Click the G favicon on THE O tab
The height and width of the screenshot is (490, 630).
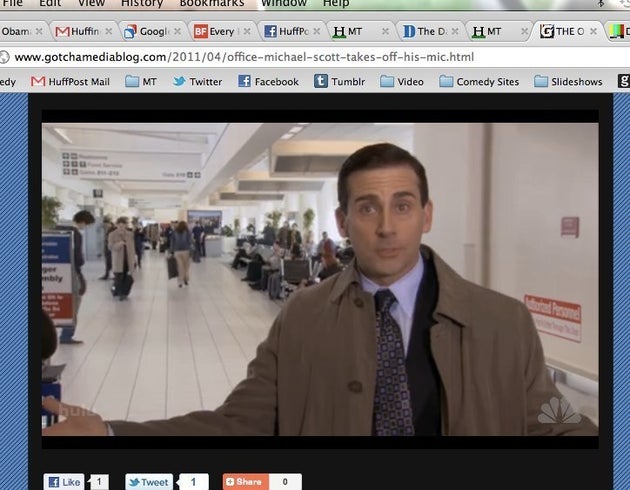pyautogui.click(x=547, y=31)
